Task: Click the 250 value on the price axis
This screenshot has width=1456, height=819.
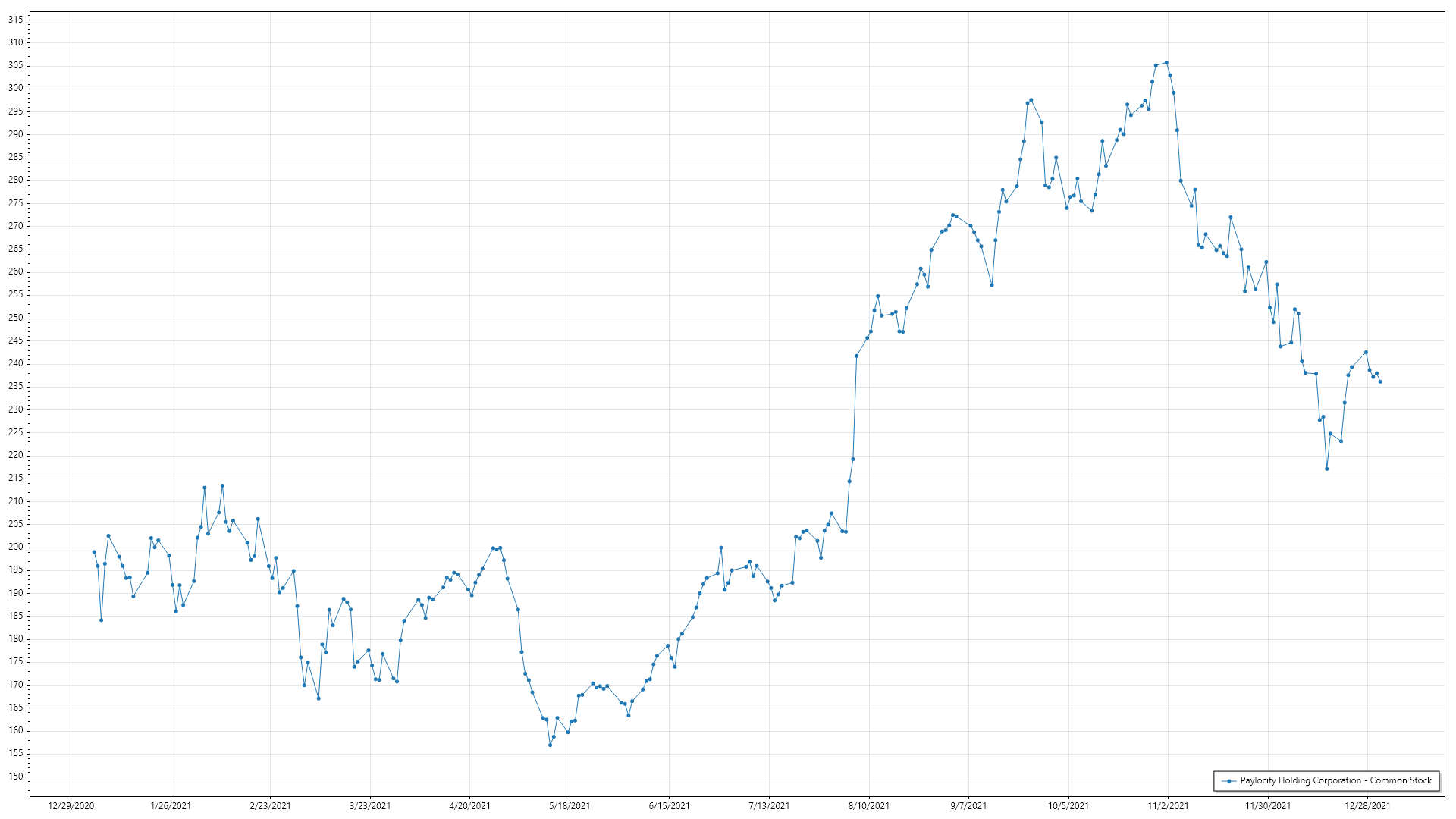Action: point(15,318)
